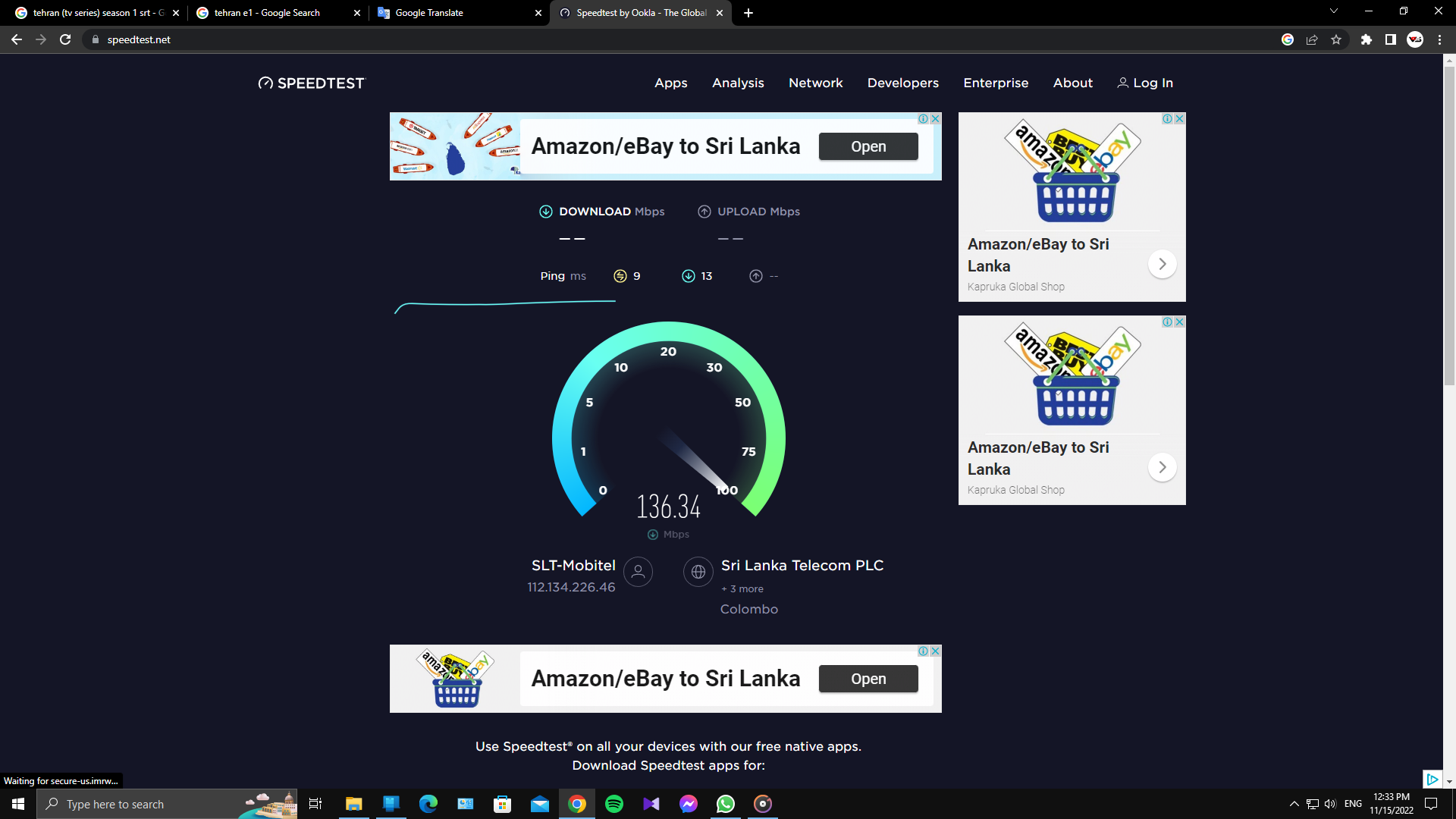Screen dimensions: 1456x819
Task: Click the taskbar volume icon
Action: coord(1330,804)
